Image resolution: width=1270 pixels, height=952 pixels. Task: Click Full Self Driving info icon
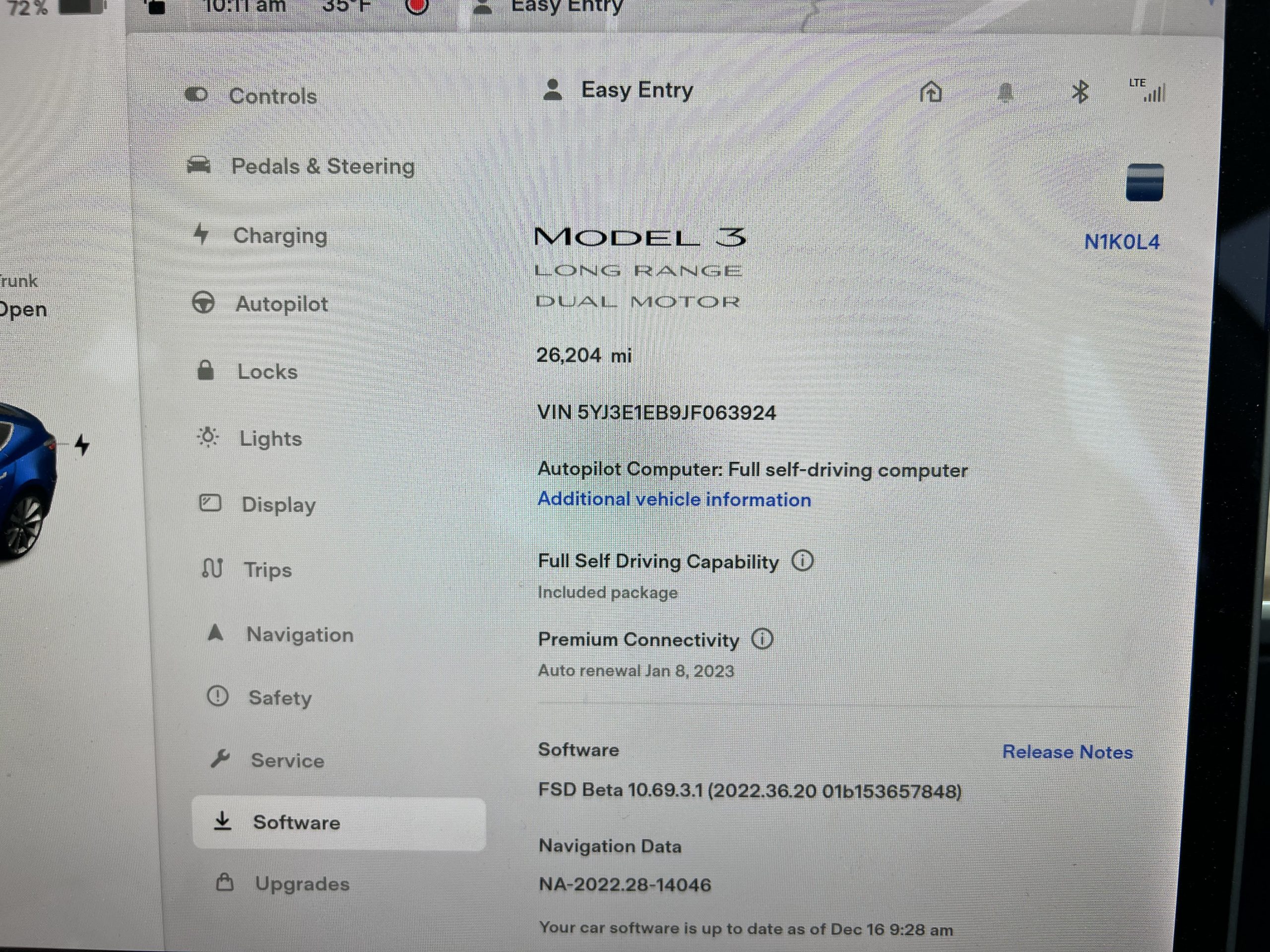click(x=802, y=561)
